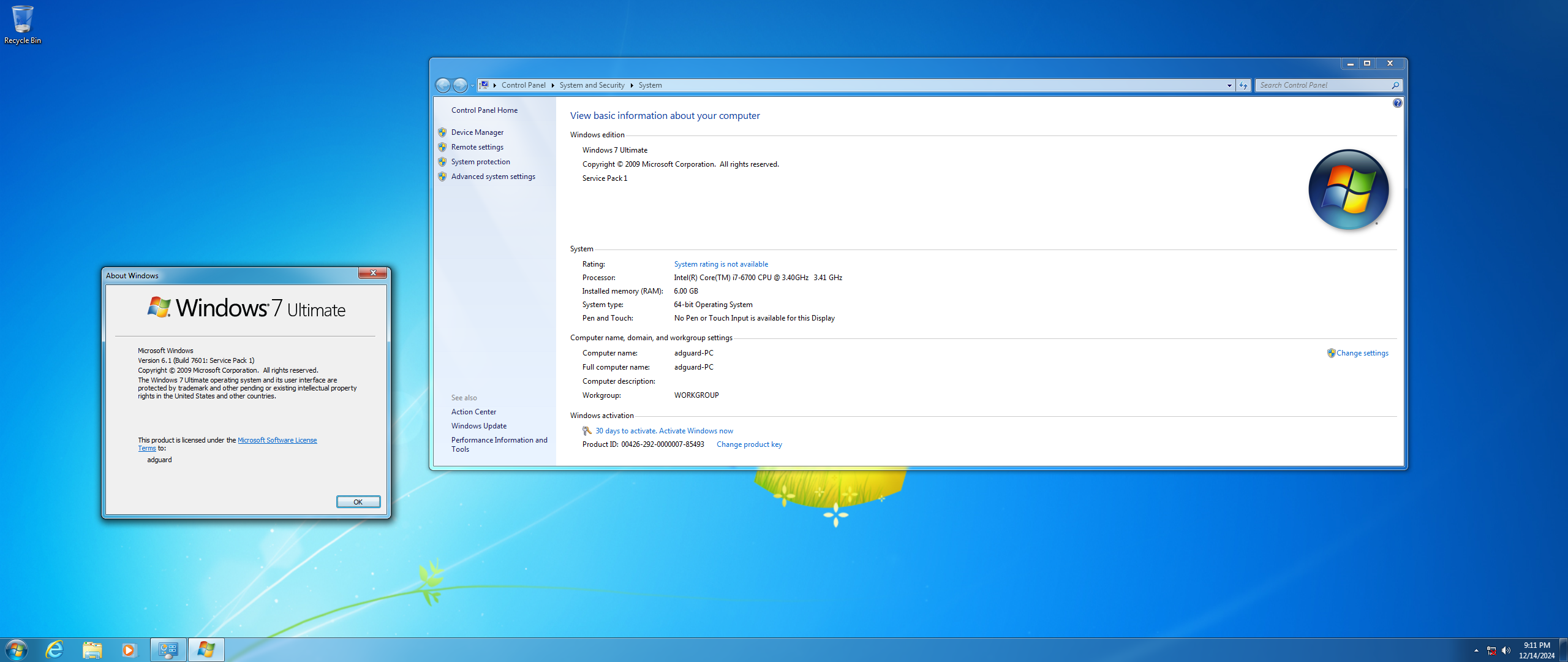
Task: Open Action Center from See also
Action: tap(473, 412)
